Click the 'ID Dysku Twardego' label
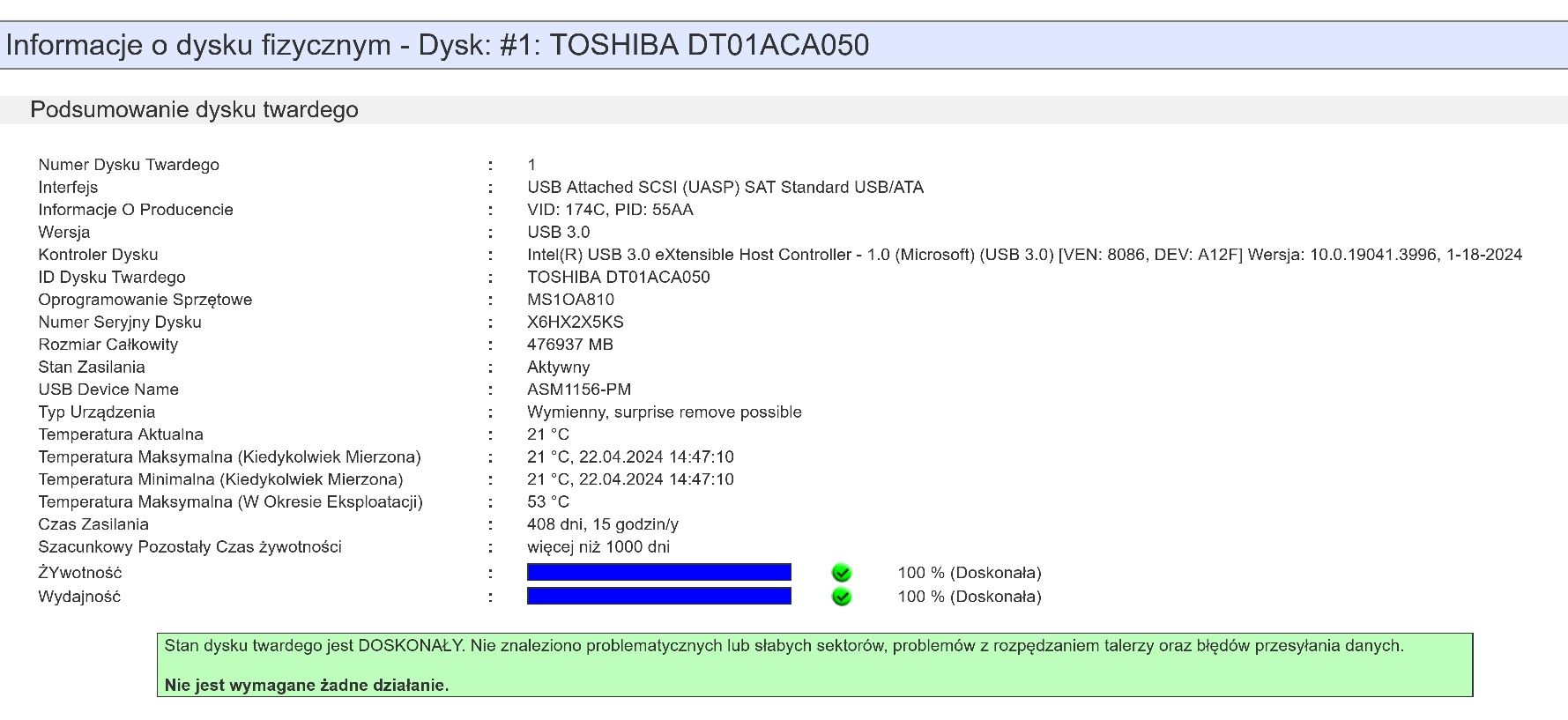 (x=112, y=277)
